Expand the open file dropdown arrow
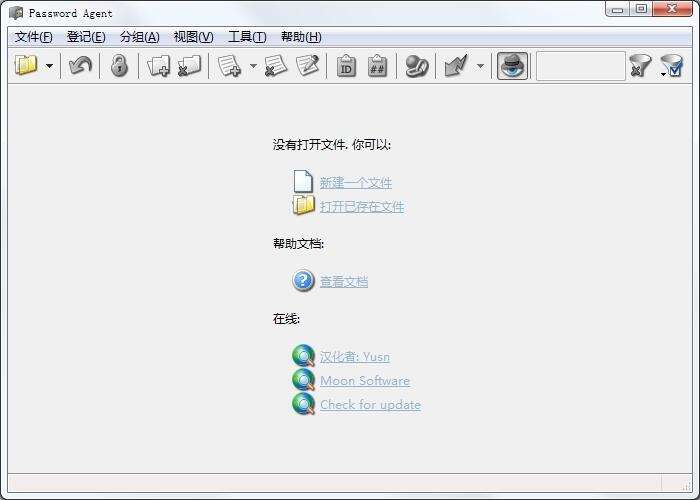This screenshot has width=700, height=500. [x=50, y=66]
